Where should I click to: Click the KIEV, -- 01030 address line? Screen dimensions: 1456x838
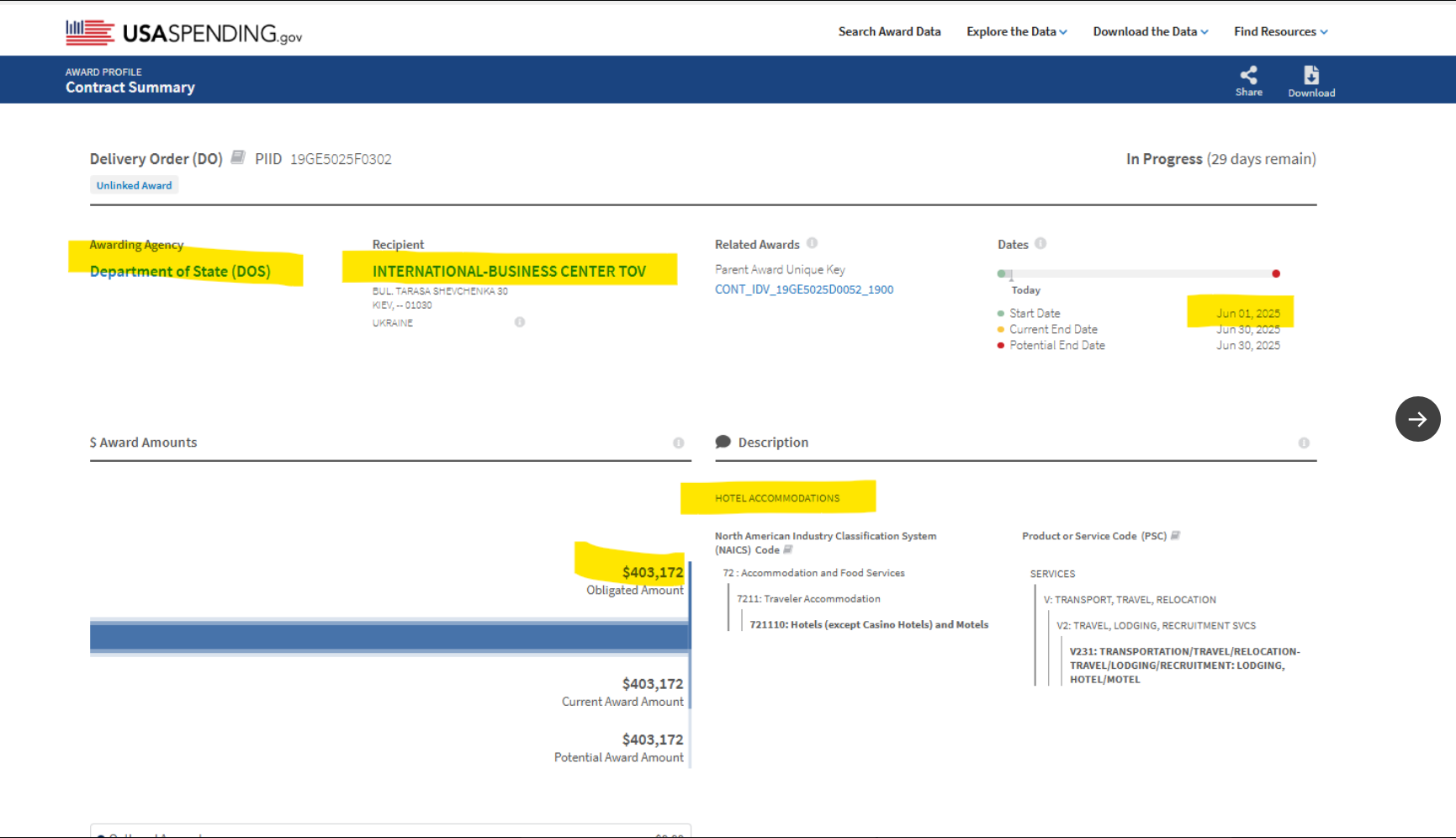click(402, 305)
